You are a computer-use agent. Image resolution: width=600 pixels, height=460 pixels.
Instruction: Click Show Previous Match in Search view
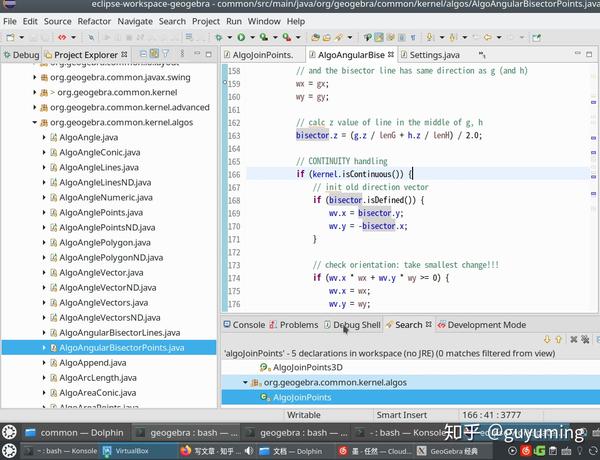(559, 339)
